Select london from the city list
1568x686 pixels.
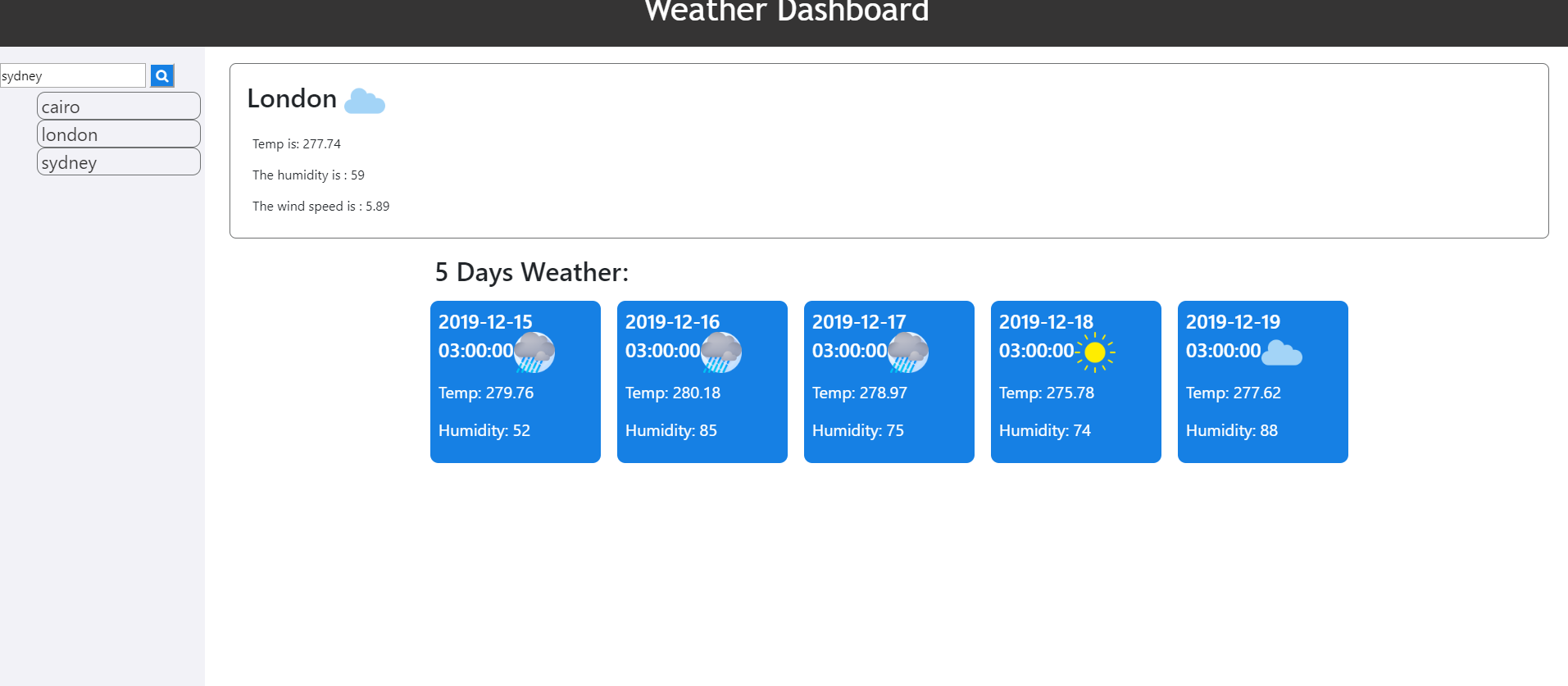[118, 134]
